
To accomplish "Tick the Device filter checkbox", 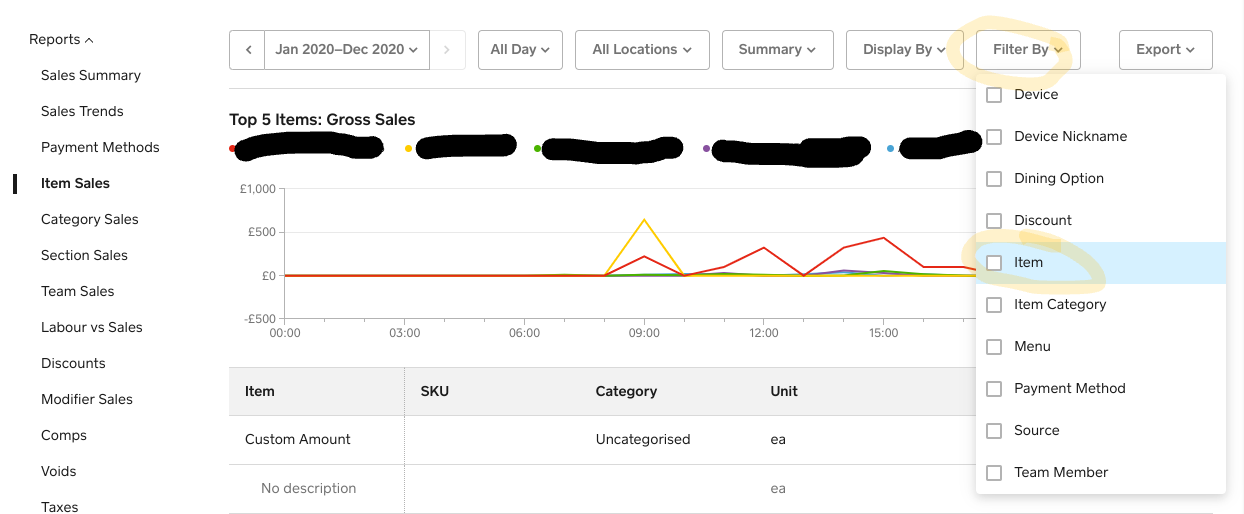I will click(994, 95).
